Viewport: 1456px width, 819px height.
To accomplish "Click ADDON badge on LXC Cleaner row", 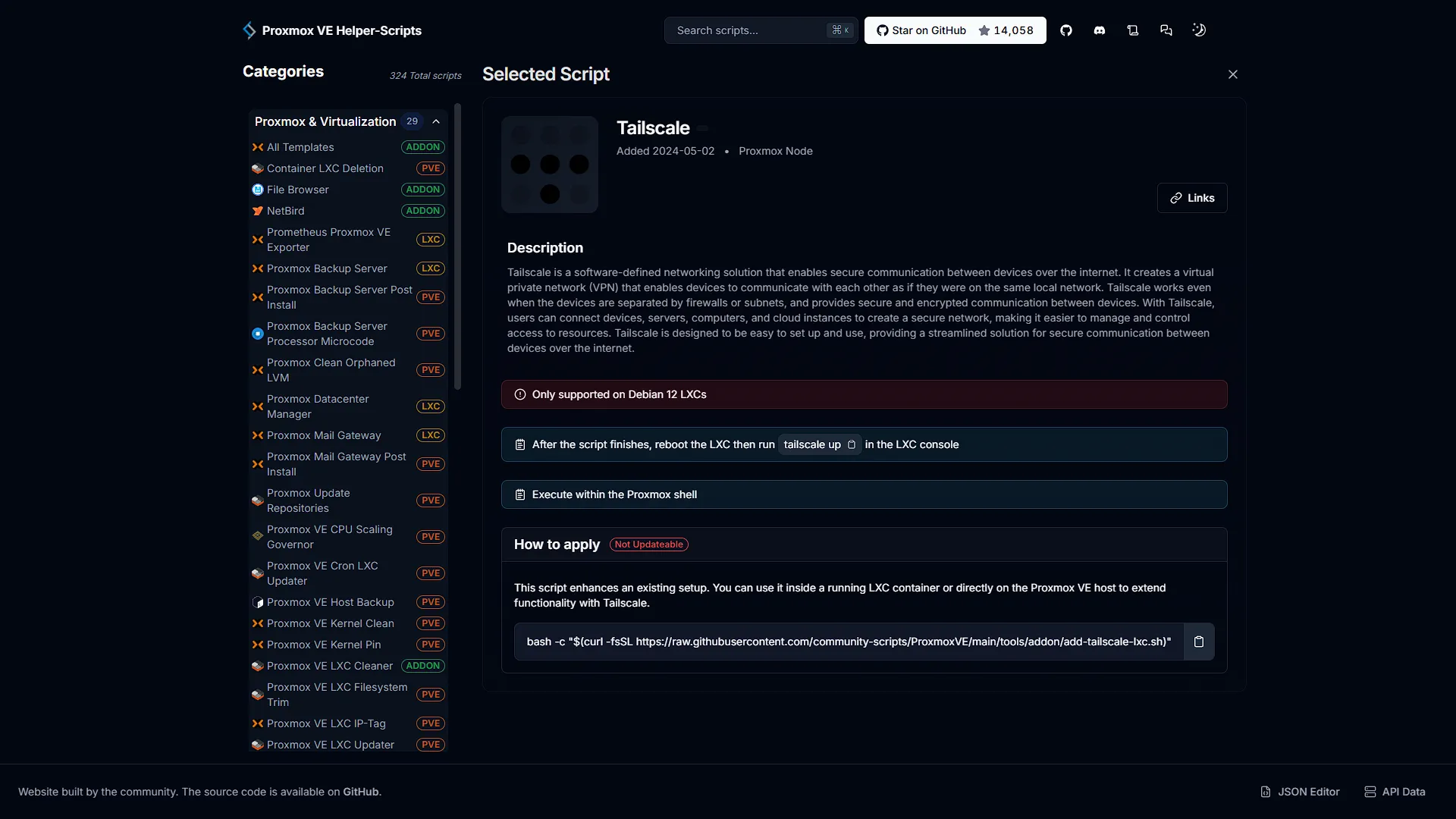I will click(423, 666).
